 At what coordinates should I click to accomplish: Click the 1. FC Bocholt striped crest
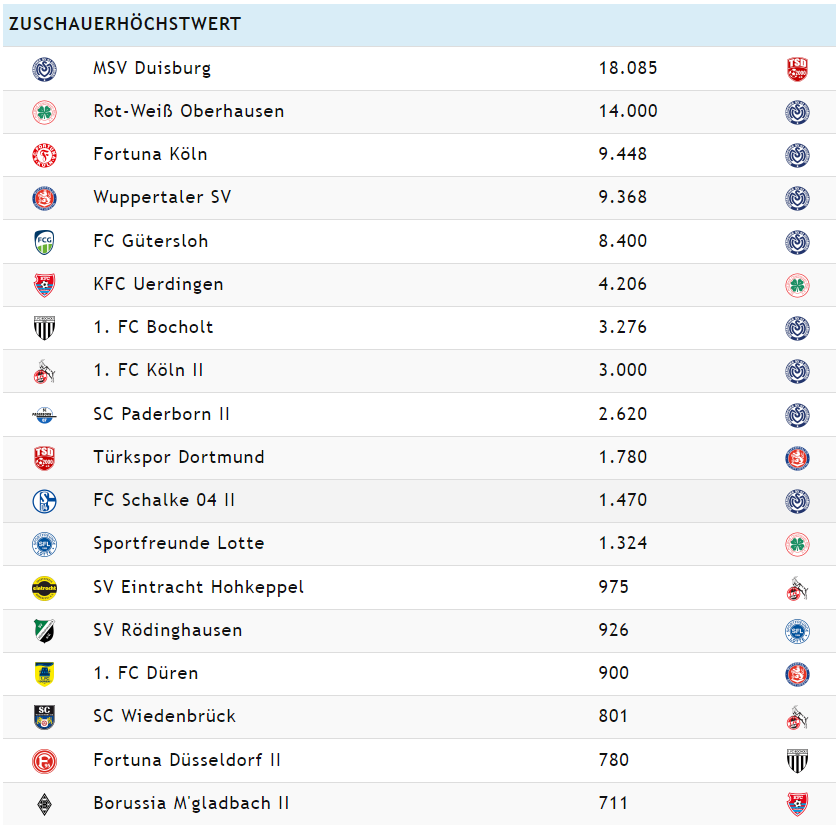pyautogui.click(x=44, y=328)
